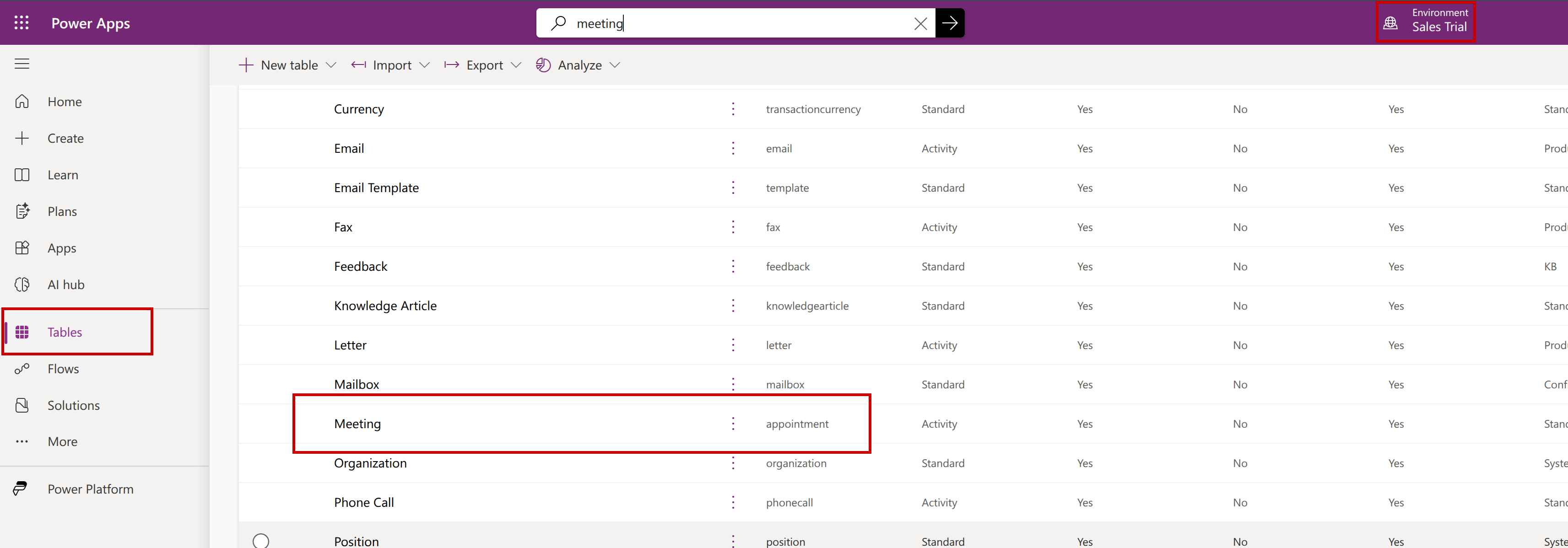
Task: Click the 'knowledgearticle' name cell
Action: pos(807,305)
